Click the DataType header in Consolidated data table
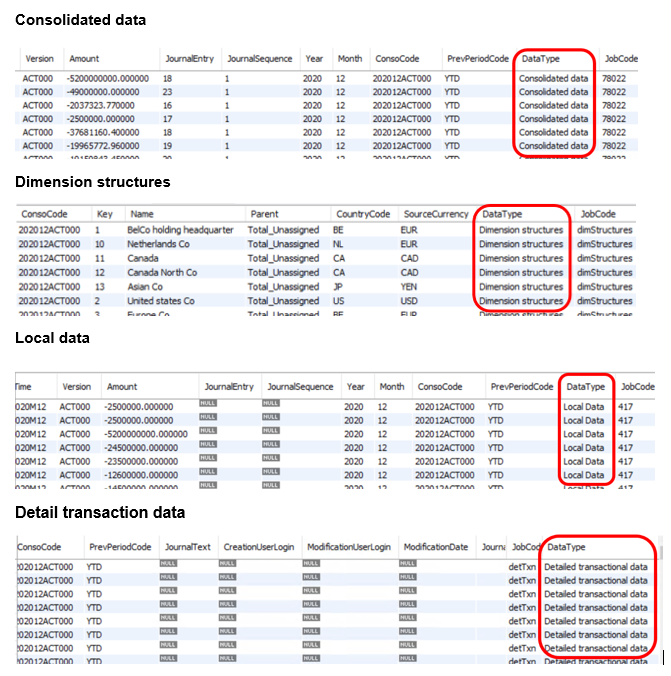 click(540, 59)
